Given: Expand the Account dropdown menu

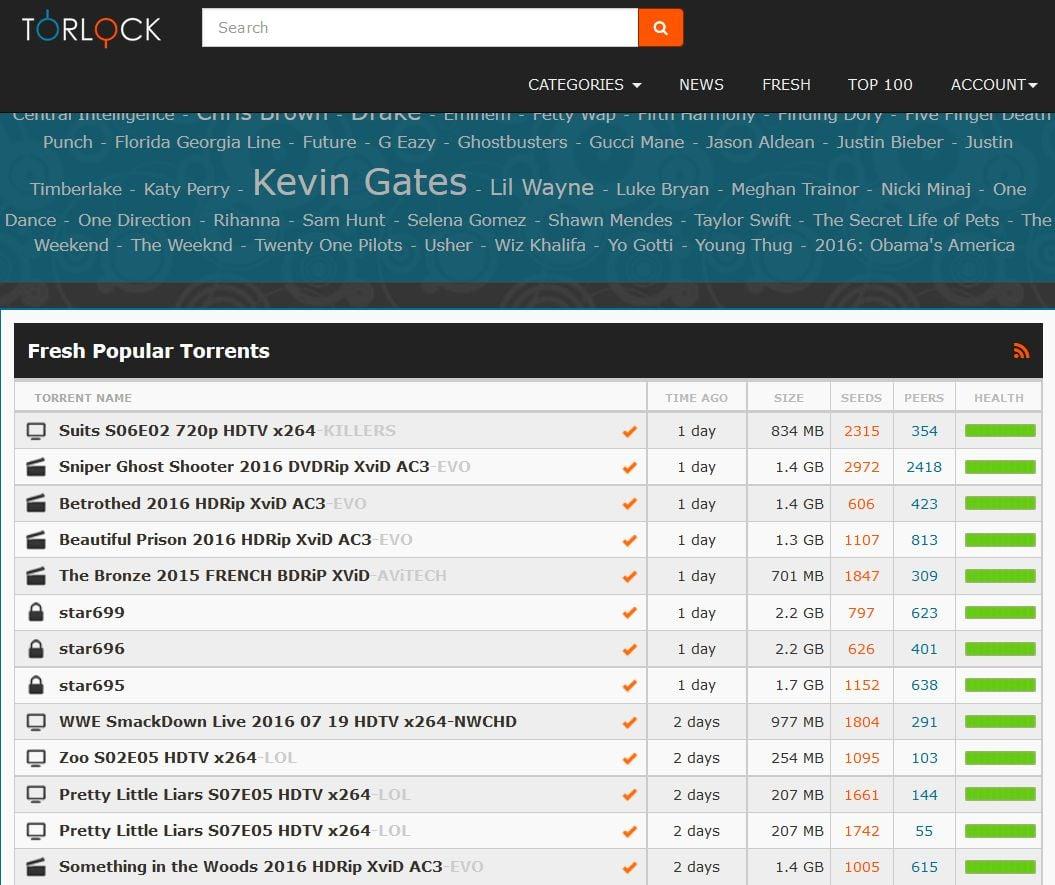Looking at the screenshot, I should pos(994,85).
